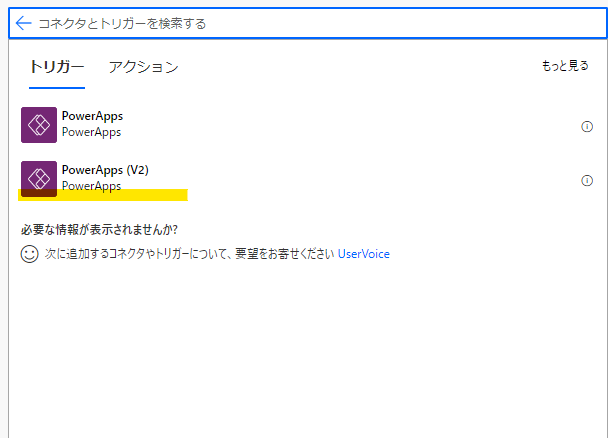
Task: Click もっと見る to see more
Action: [x=565, y=66]
